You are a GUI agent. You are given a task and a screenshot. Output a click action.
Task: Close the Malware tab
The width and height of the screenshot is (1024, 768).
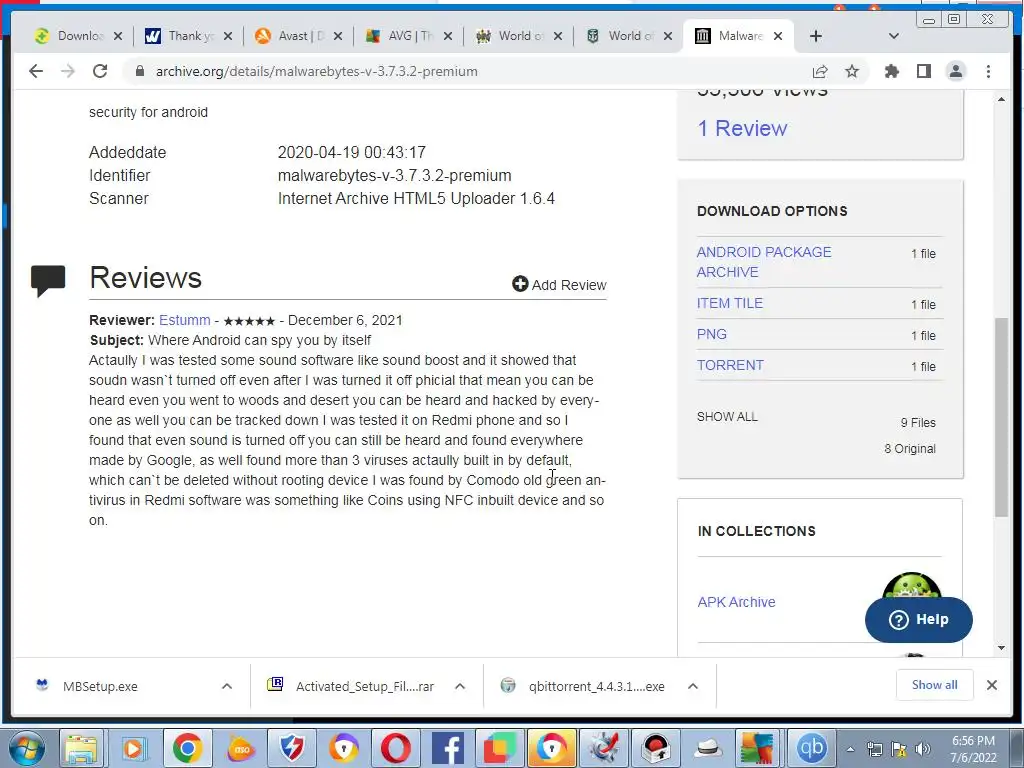[x=778, y=36]
